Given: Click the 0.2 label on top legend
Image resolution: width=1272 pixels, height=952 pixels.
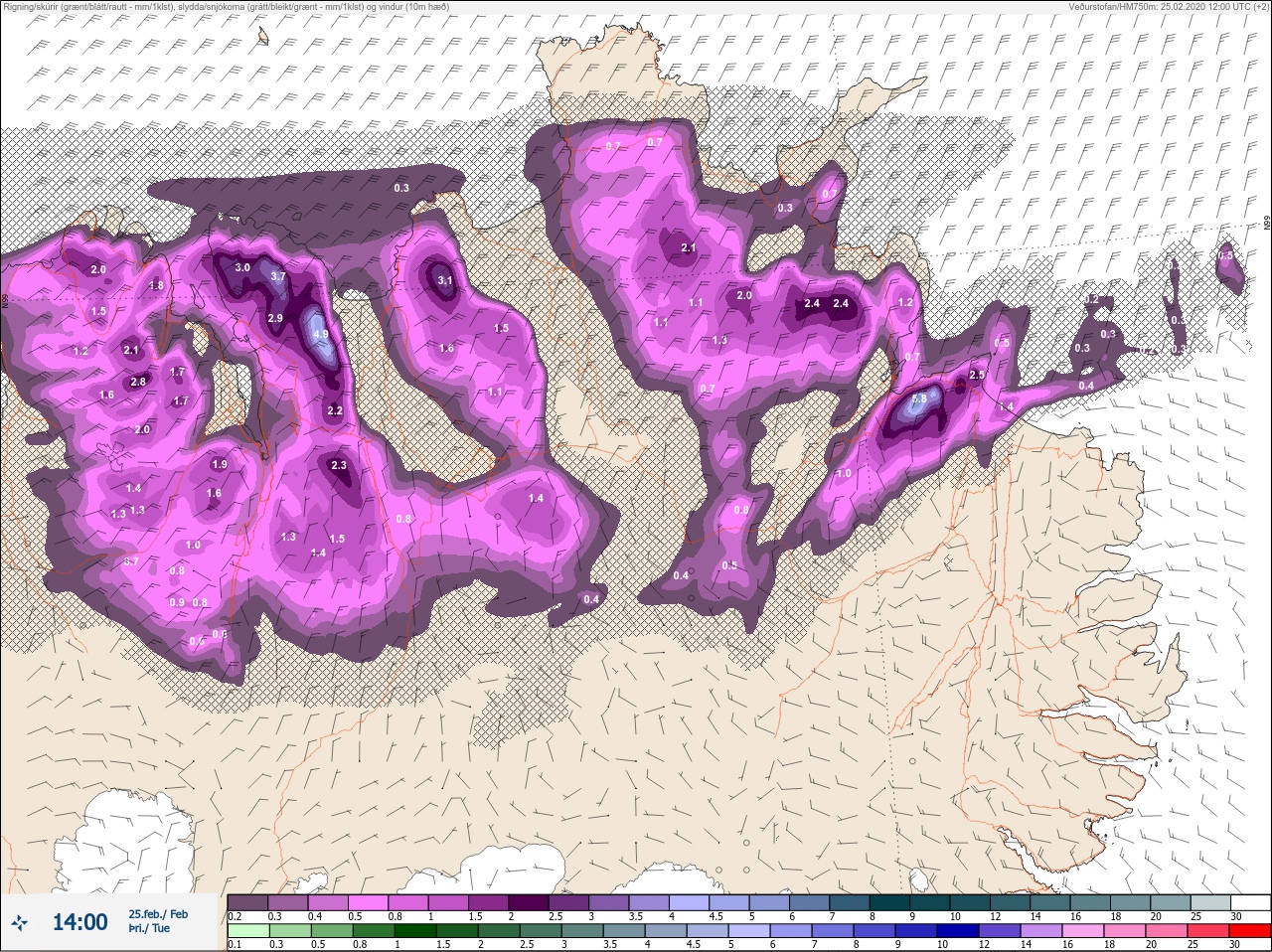Looking at the screenshot, I should pyautogui.click(x=235, y=916).
